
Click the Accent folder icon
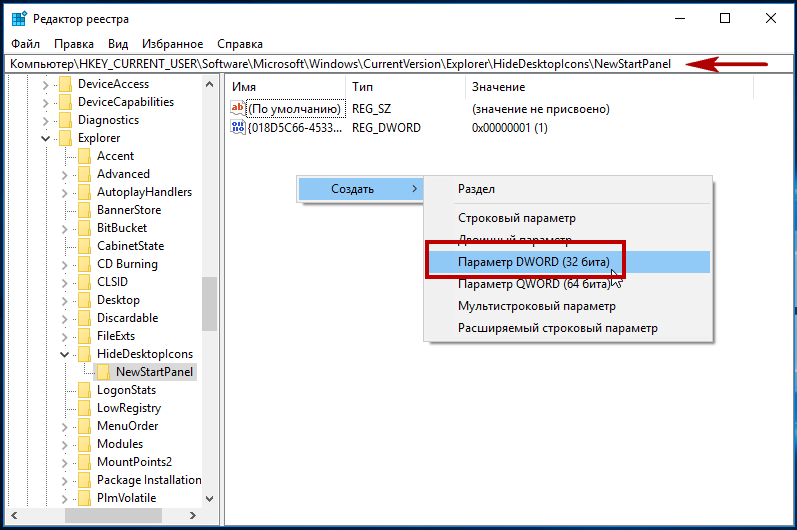pos(84,156)
